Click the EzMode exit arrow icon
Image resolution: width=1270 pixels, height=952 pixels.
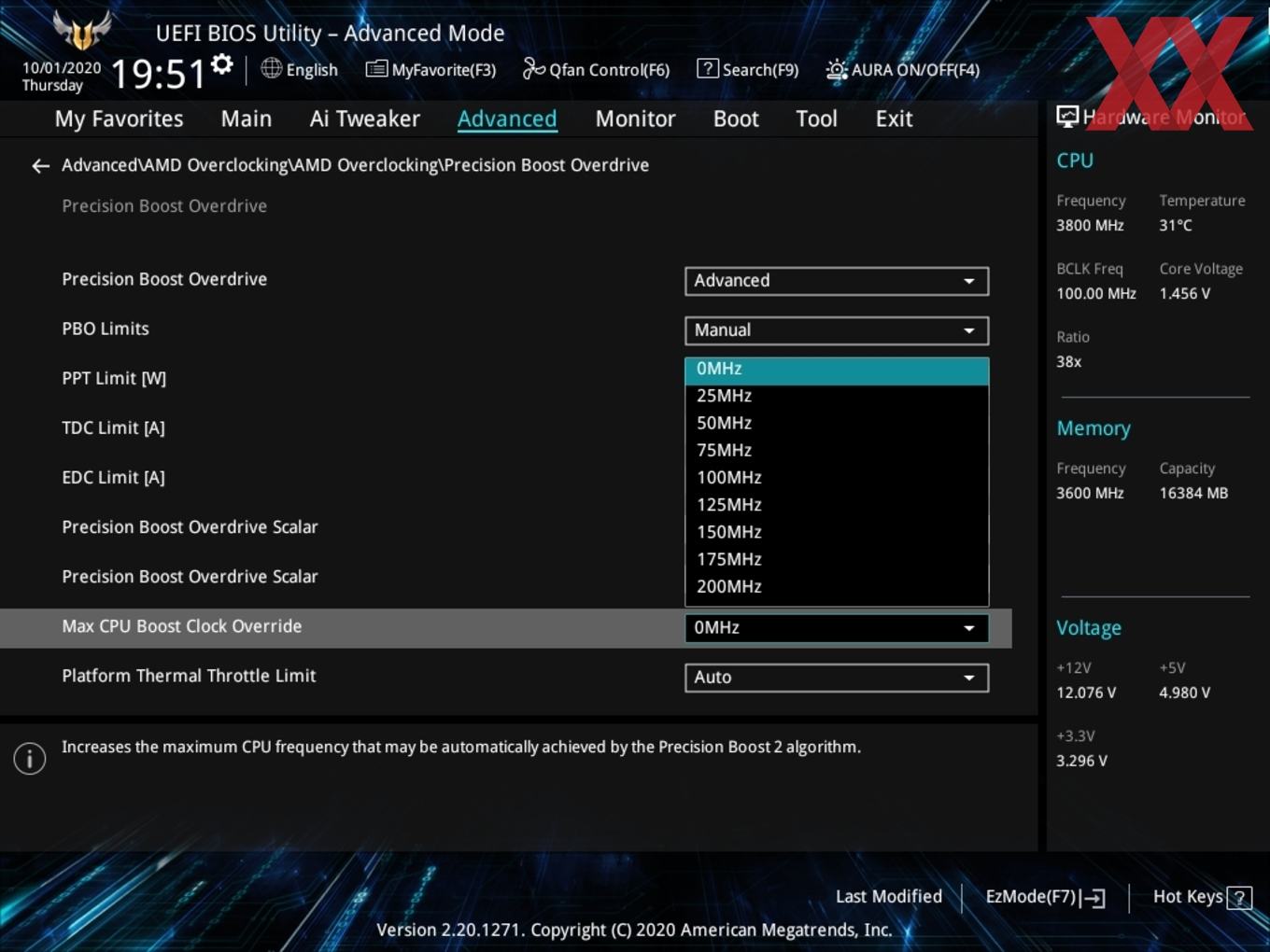(1094, 898)
